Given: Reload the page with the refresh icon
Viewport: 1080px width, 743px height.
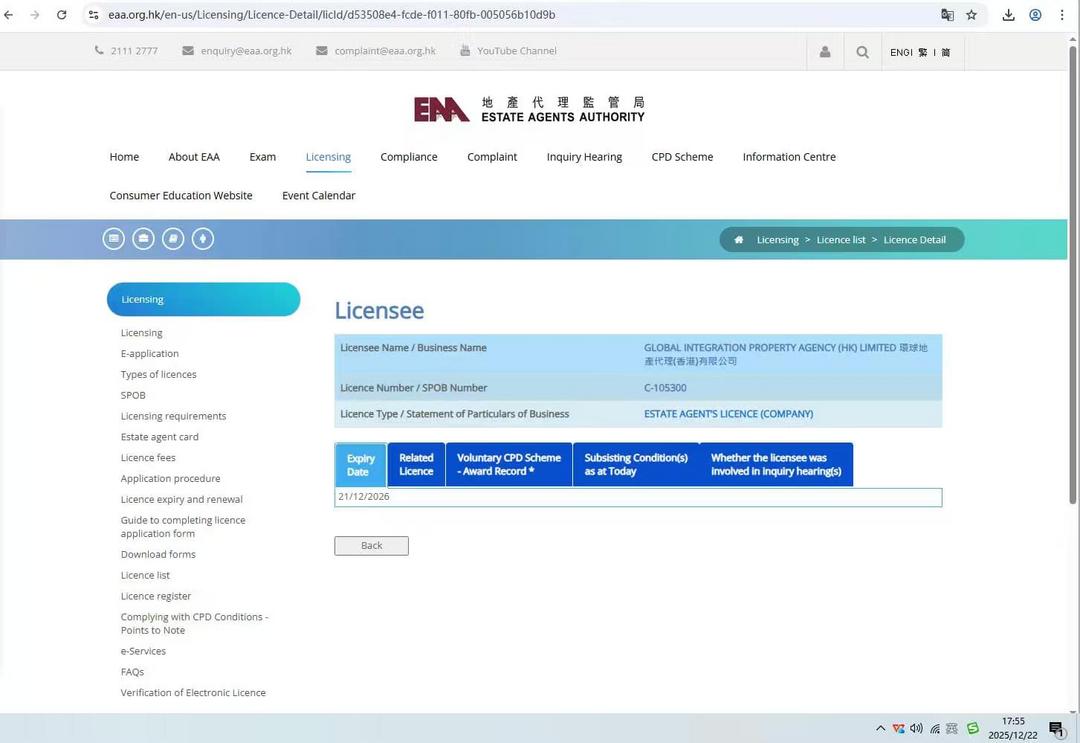Looking at the screenshot, I should click(62, 15).
